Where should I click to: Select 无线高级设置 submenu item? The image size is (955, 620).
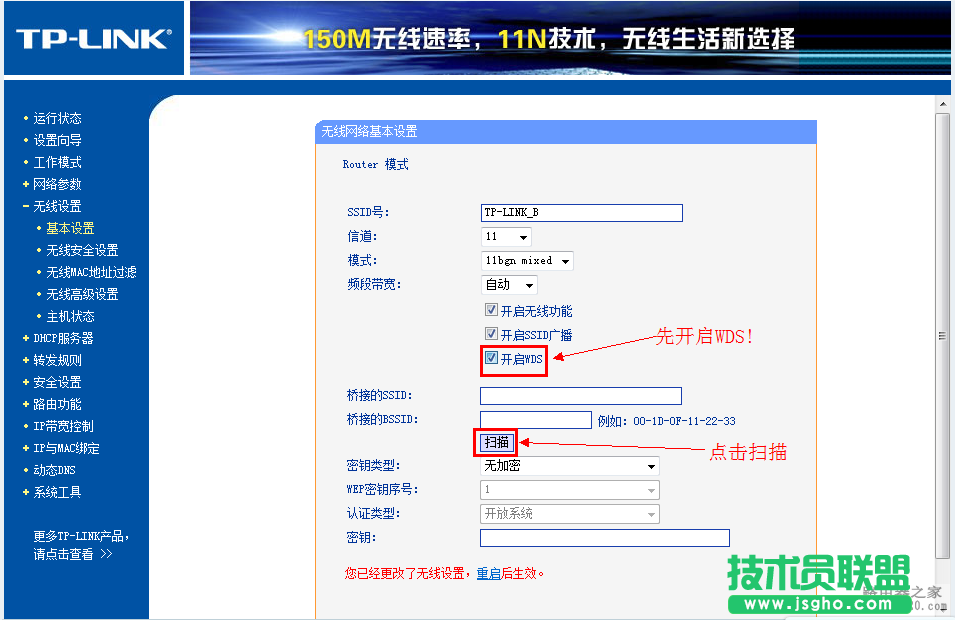[82, 294]
